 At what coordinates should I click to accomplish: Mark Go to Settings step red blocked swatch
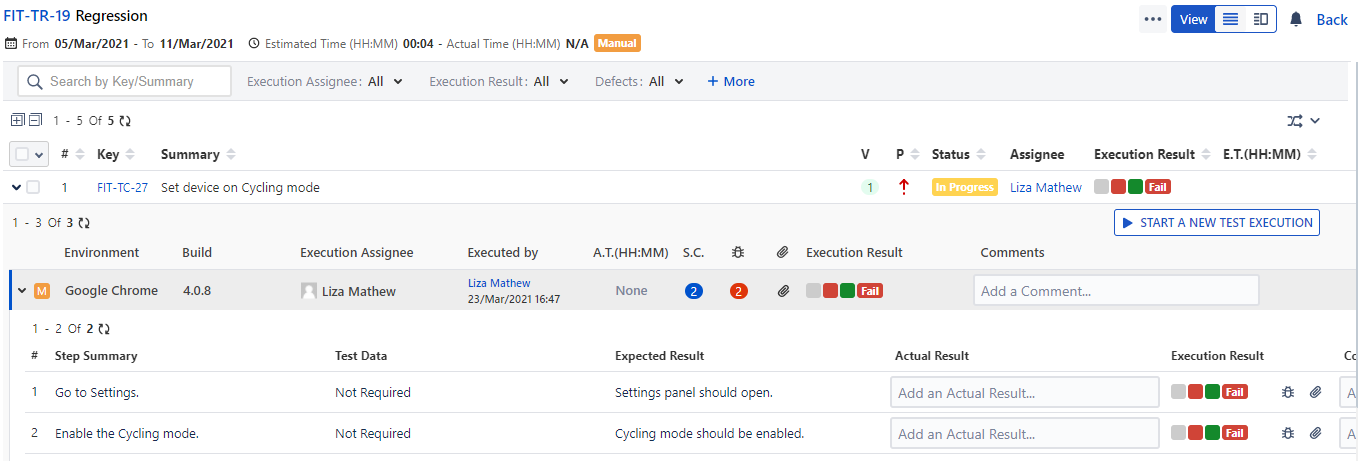pyautogui.click(x=1195, y=393)
